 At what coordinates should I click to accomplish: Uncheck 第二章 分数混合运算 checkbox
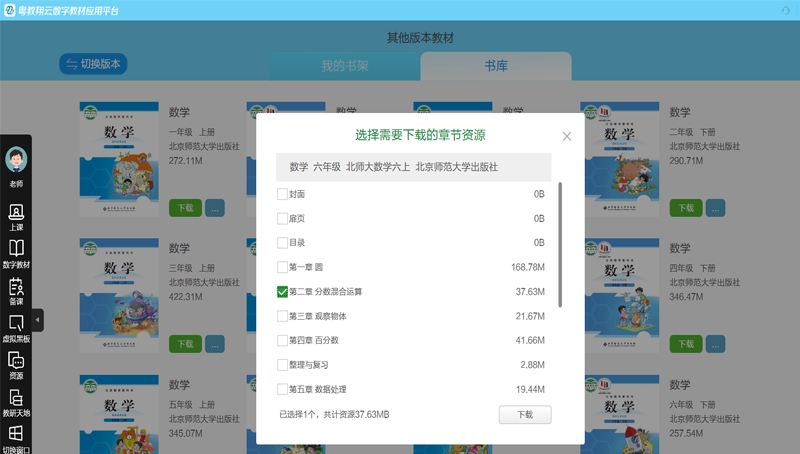[x=282, y=291]
